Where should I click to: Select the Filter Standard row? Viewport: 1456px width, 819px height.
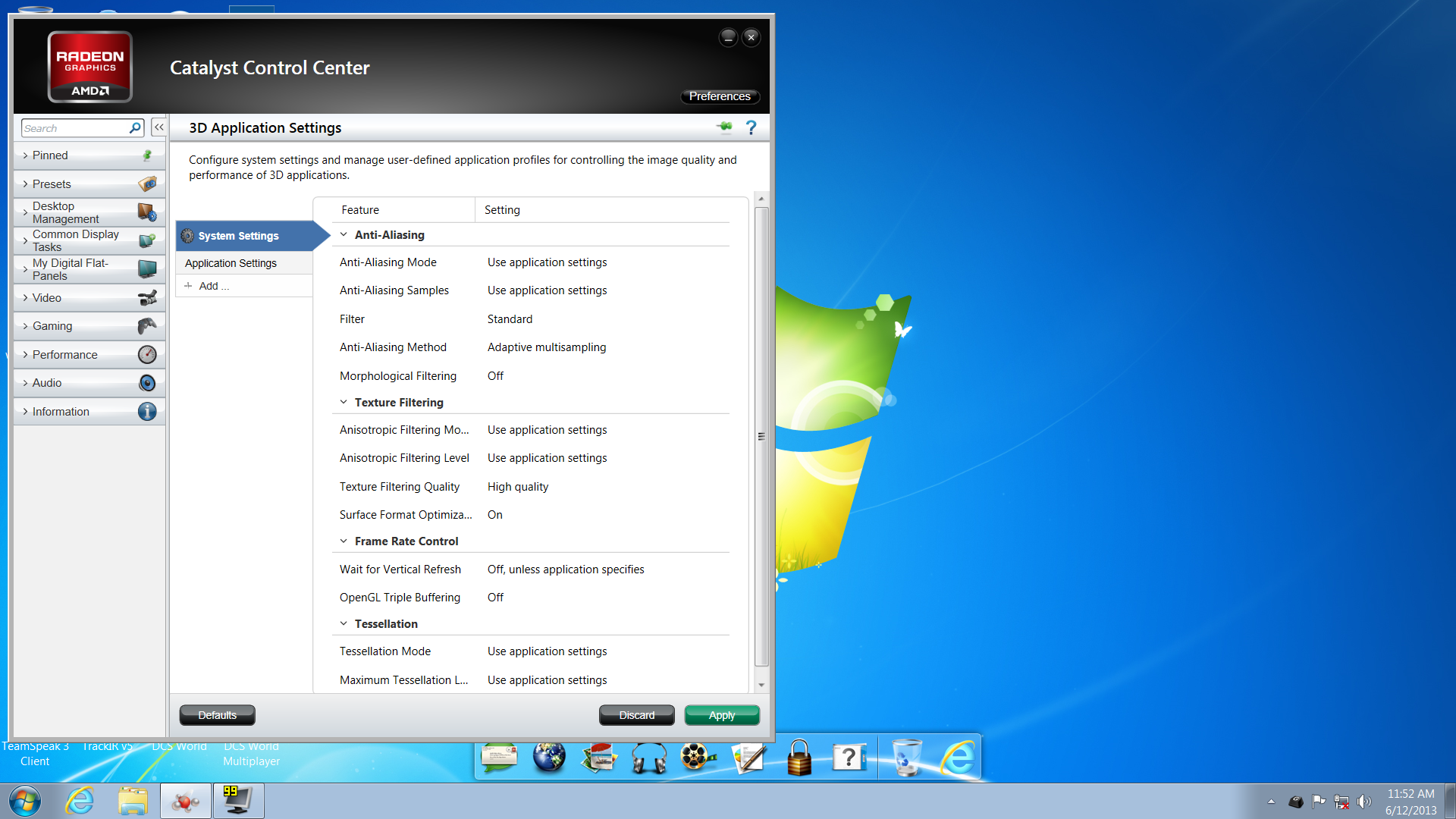click(531, 319)
